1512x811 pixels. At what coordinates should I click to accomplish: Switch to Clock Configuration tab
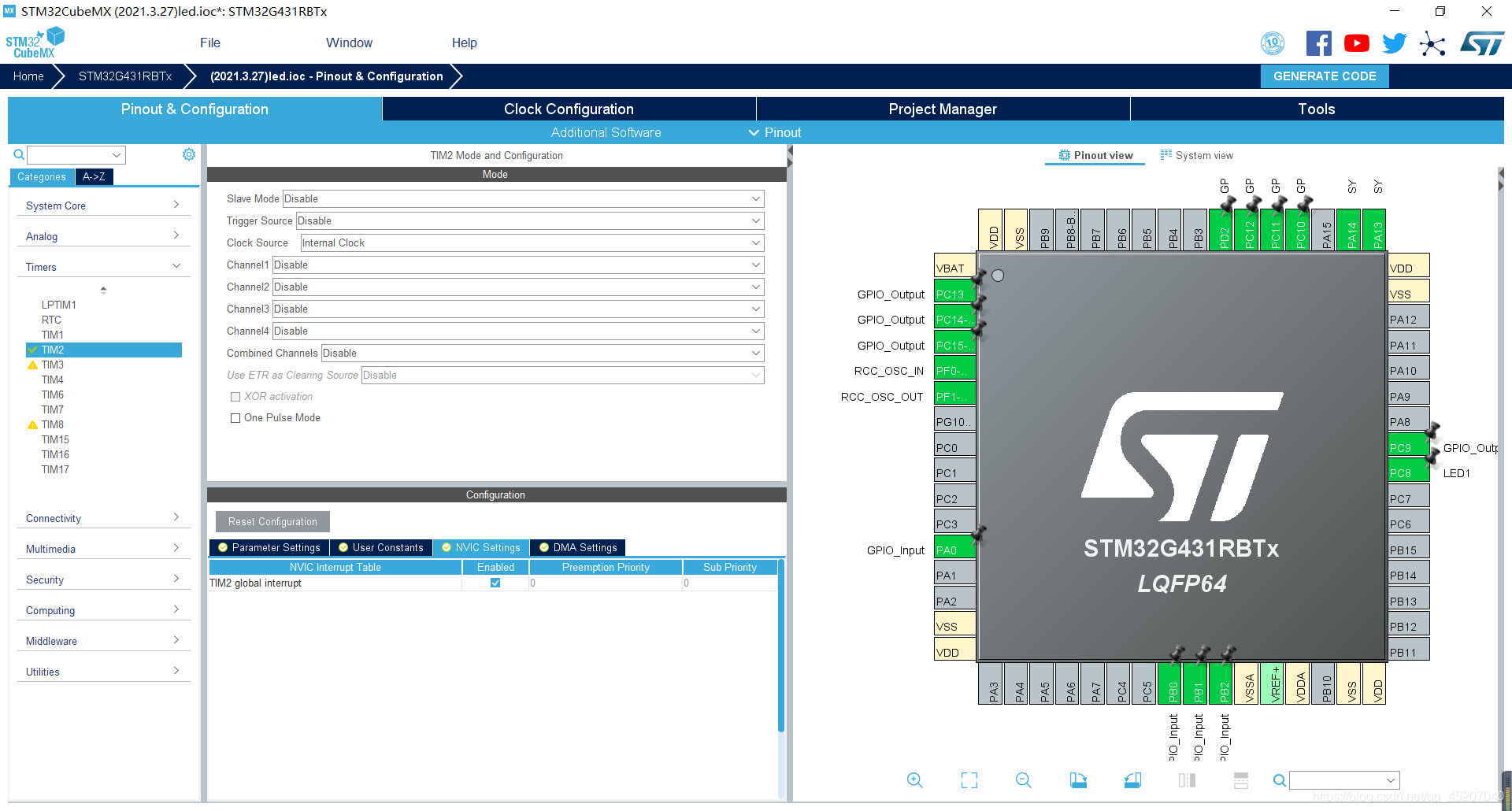[569, 109]
